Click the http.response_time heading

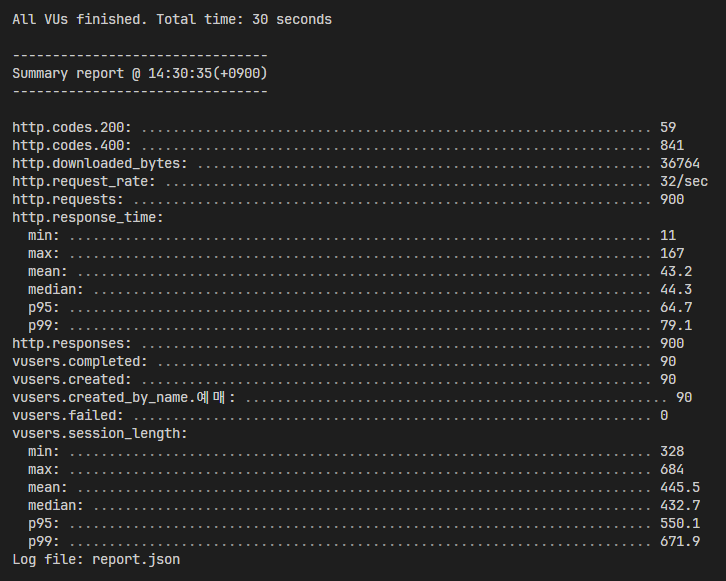(x=88, y=218)
